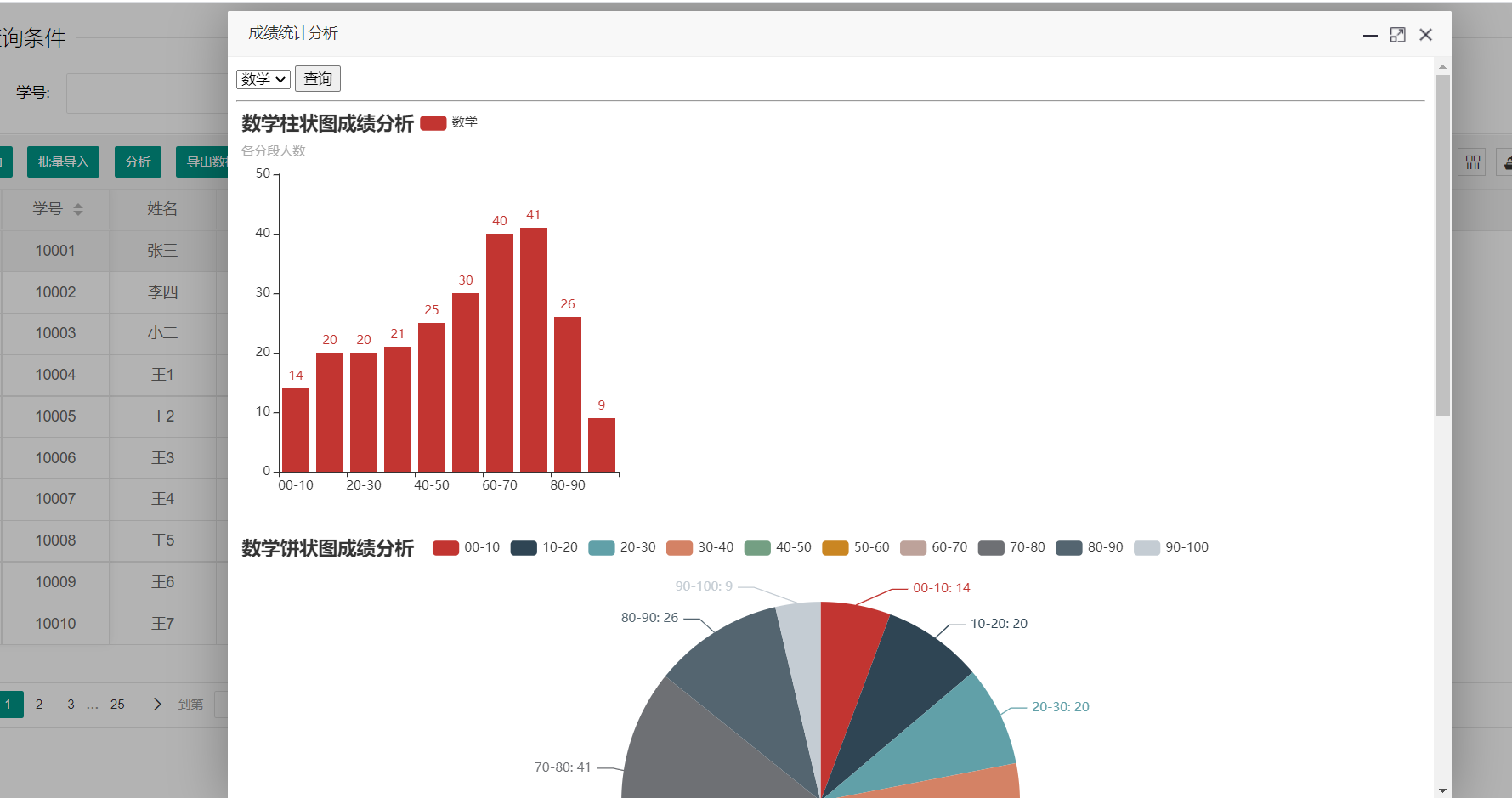Click the 分析 button
Viewport: 1512px width, 798px height.
137,161
